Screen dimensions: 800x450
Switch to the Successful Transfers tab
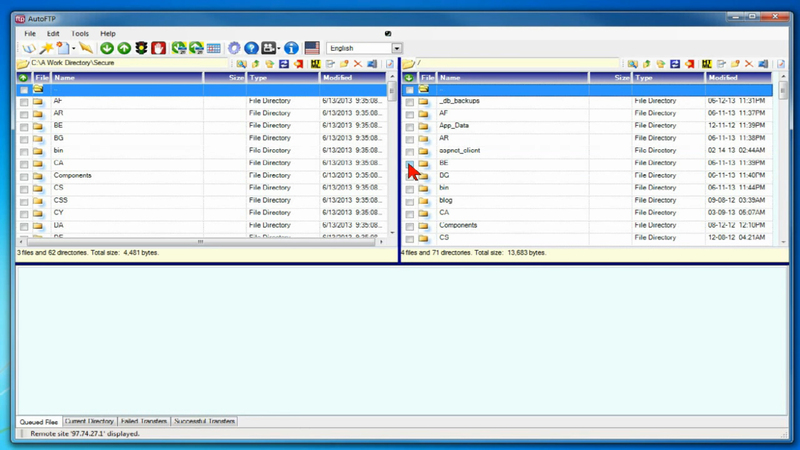tap(204, 421)
